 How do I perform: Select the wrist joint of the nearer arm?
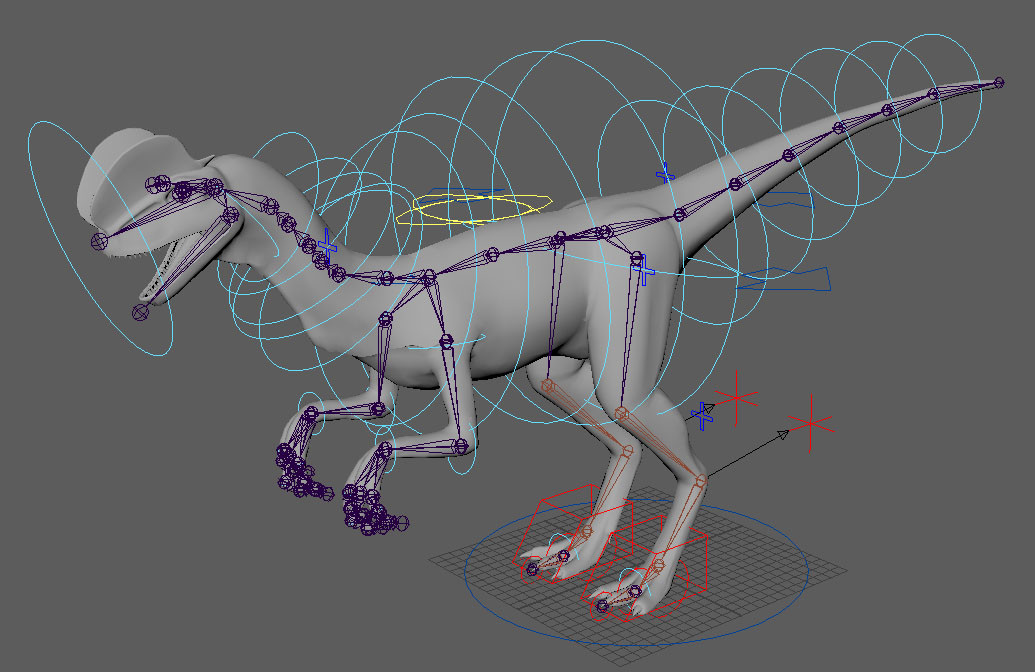386,450
